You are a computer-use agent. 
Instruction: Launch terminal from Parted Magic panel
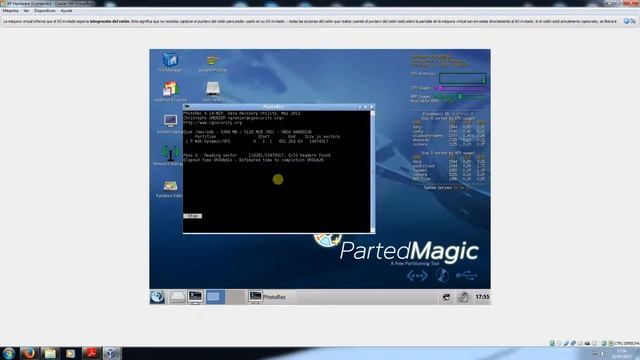(195, 297)
